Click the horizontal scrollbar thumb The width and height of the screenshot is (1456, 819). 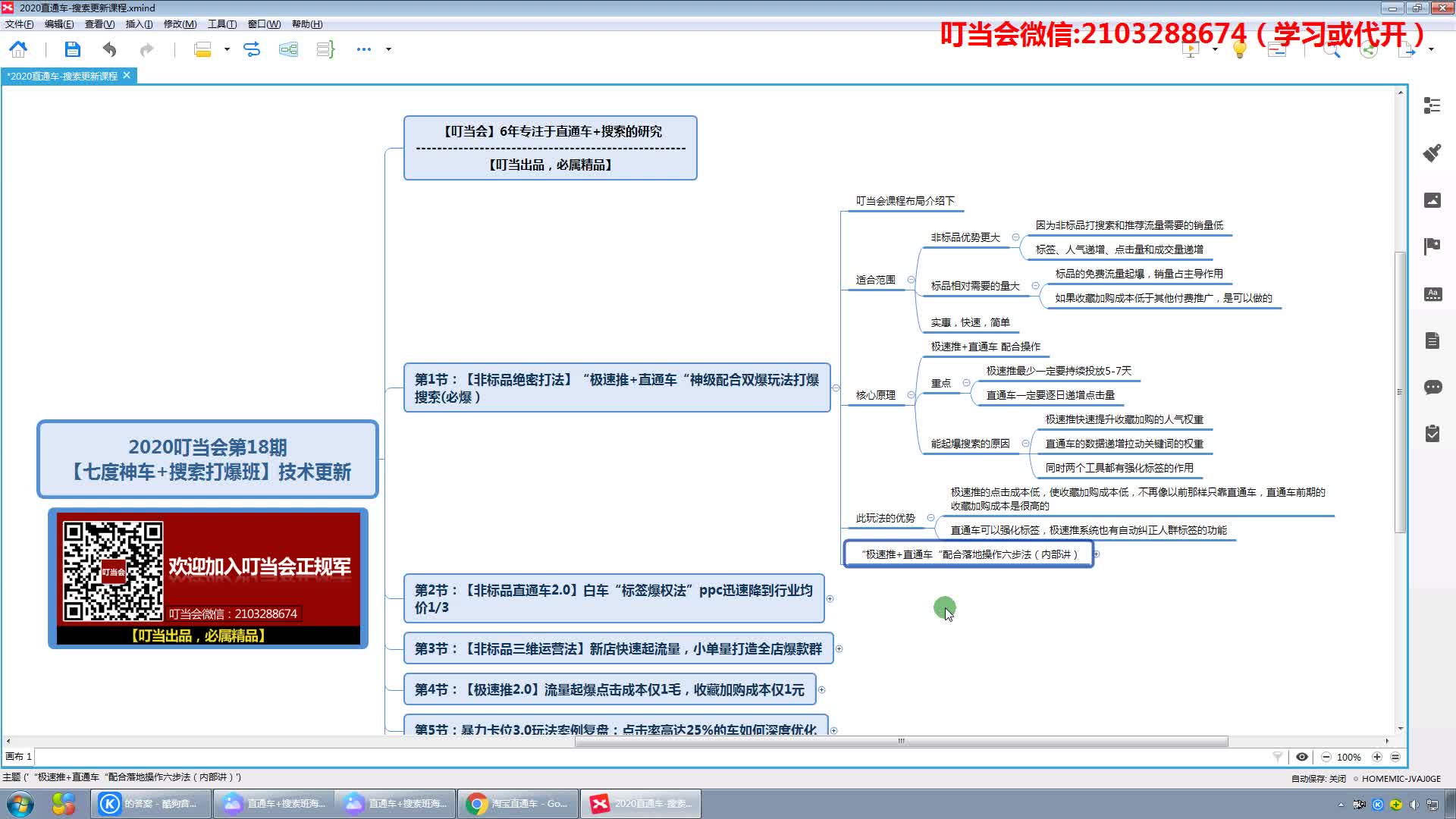tap(901, 741)
